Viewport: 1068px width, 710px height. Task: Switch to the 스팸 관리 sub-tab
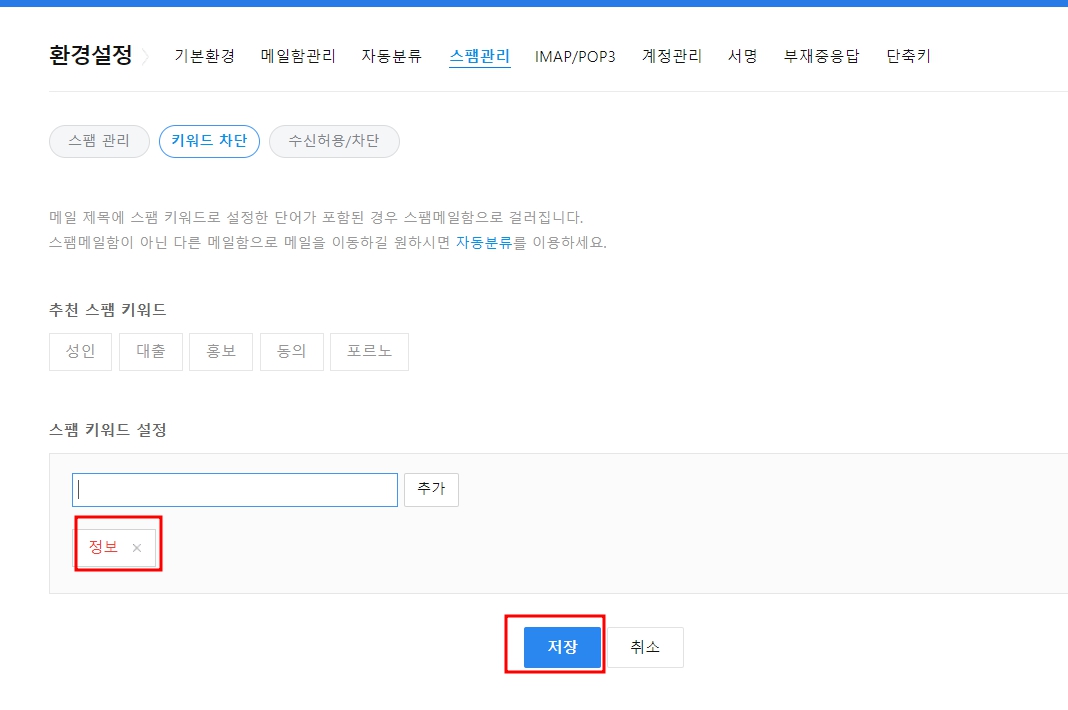(x=98, y=141)
